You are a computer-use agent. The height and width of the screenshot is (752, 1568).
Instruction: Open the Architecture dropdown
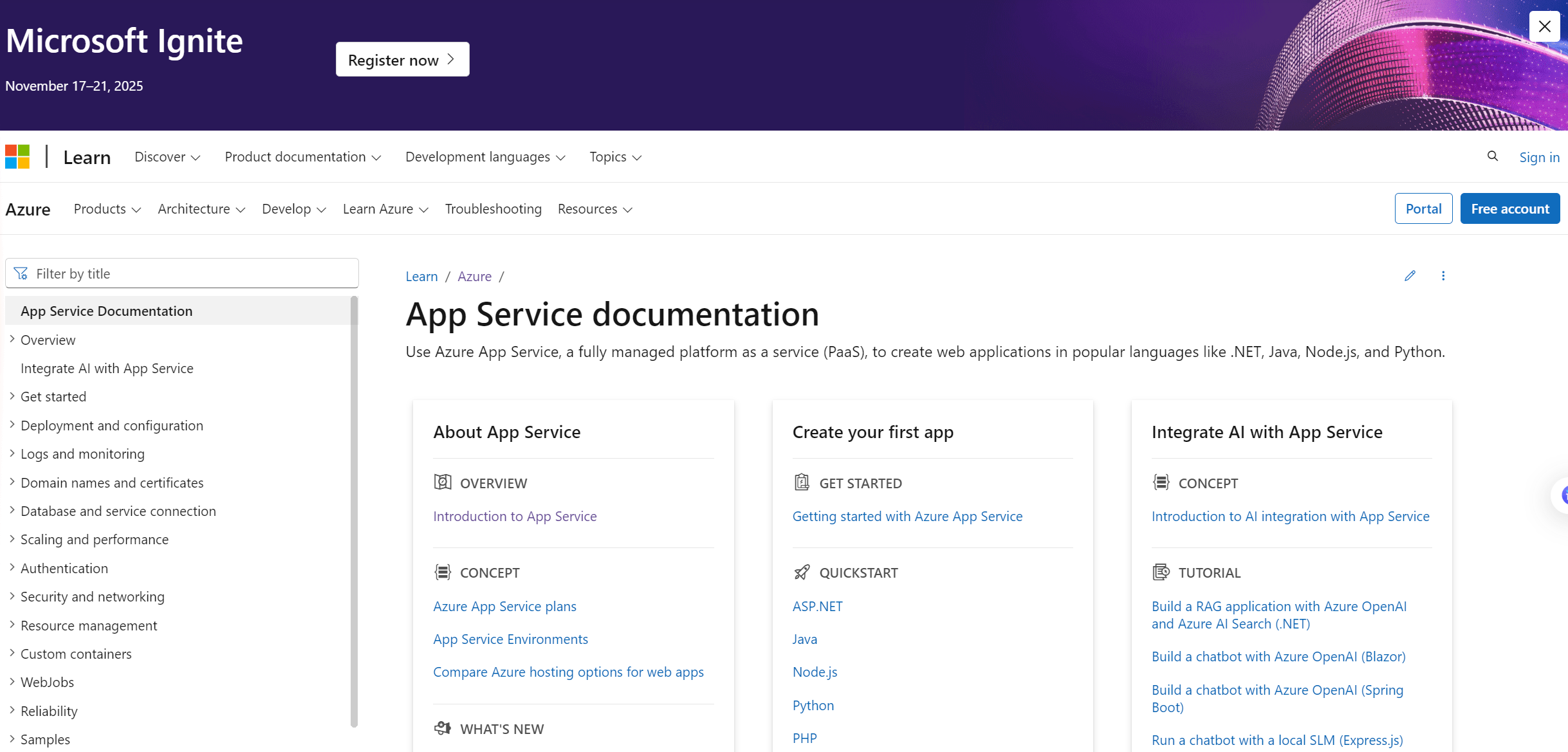coord(201,209)
